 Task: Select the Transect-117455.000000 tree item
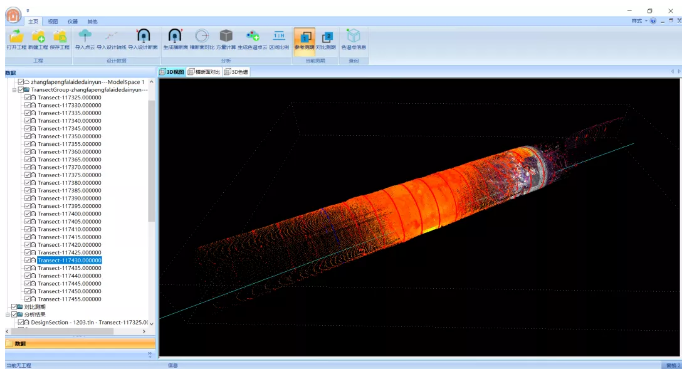click(x=69, y=299)
